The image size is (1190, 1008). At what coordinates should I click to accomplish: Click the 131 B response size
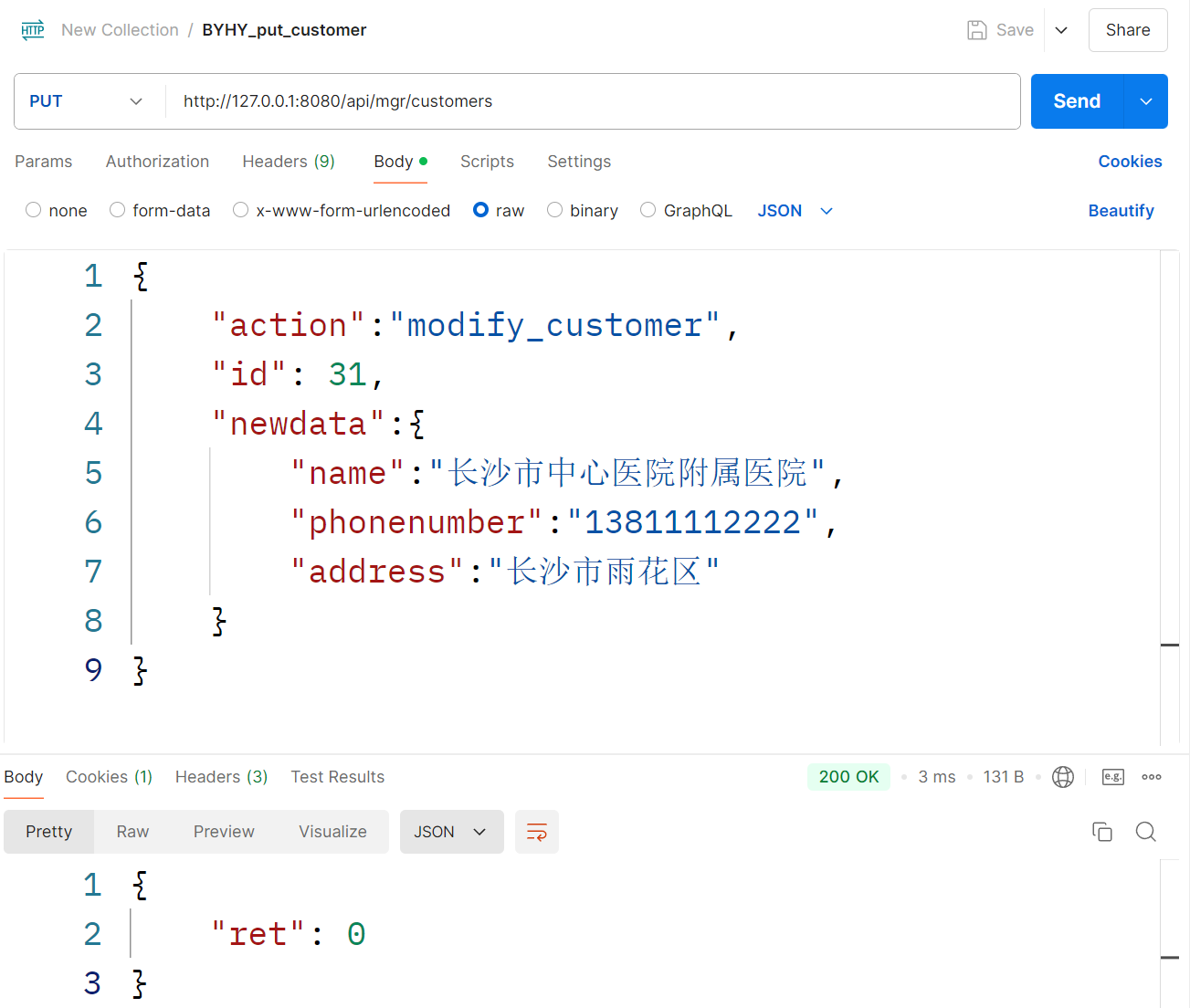pyautogui.click(x=1003, y=777)
